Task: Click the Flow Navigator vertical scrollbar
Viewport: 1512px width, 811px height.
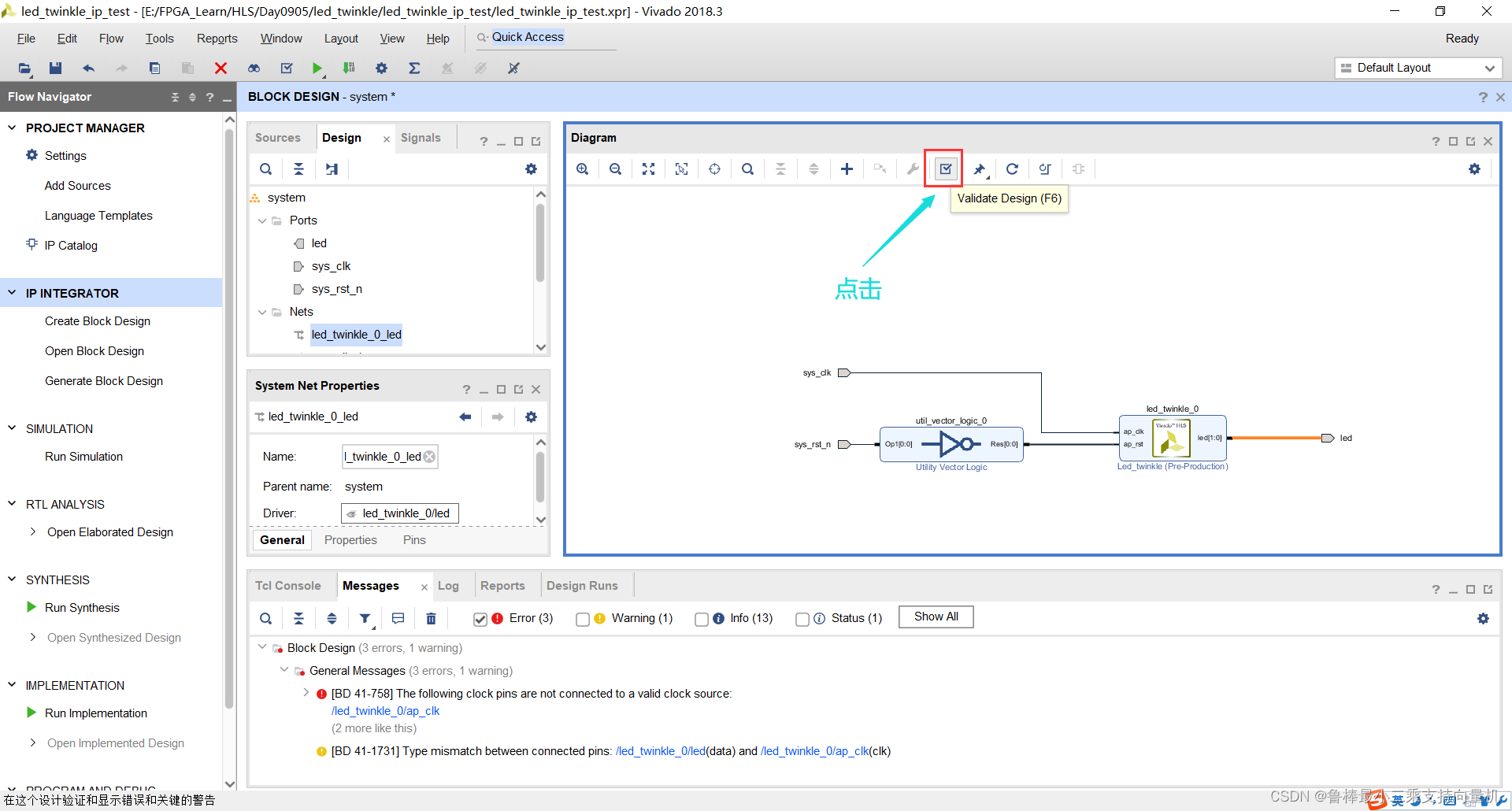Action: 229,417
